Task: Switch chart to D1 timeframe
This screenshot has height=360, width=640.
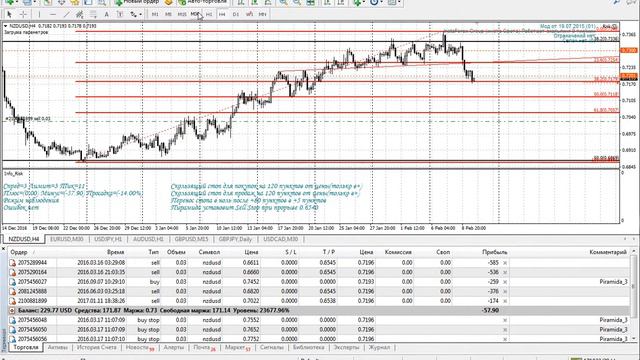Action: click(236, 14)
